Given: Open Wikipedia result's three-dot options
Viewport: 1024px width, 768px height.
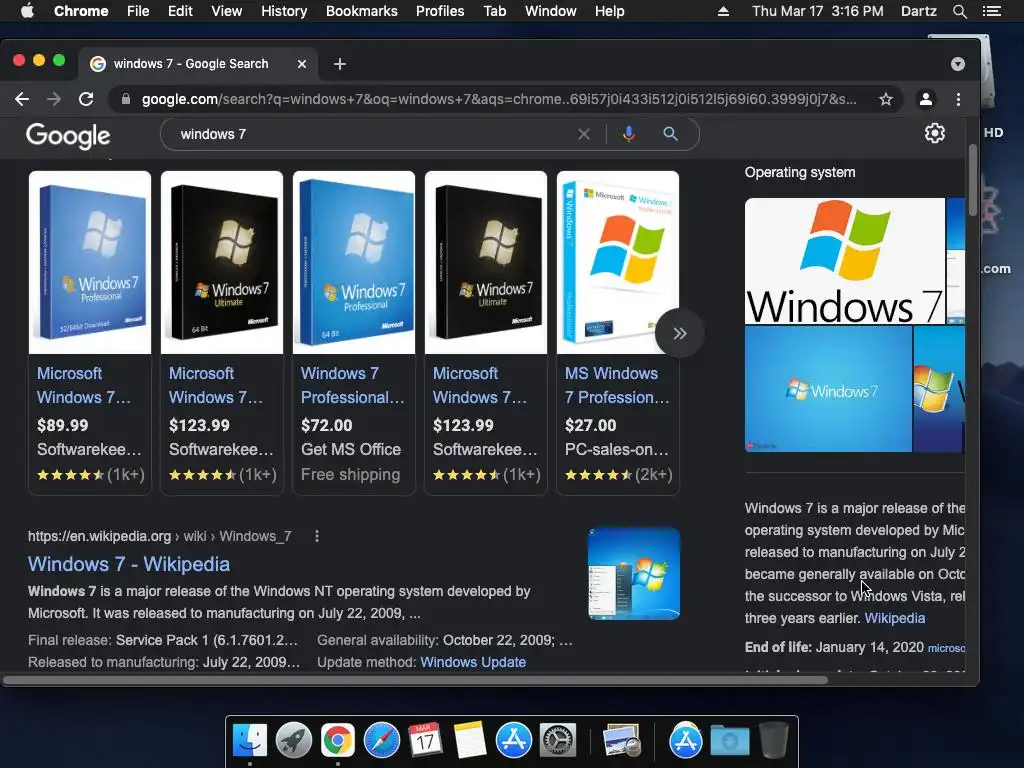Looking at the screenshot, I should pyautogui.click(x=317, y=536).
